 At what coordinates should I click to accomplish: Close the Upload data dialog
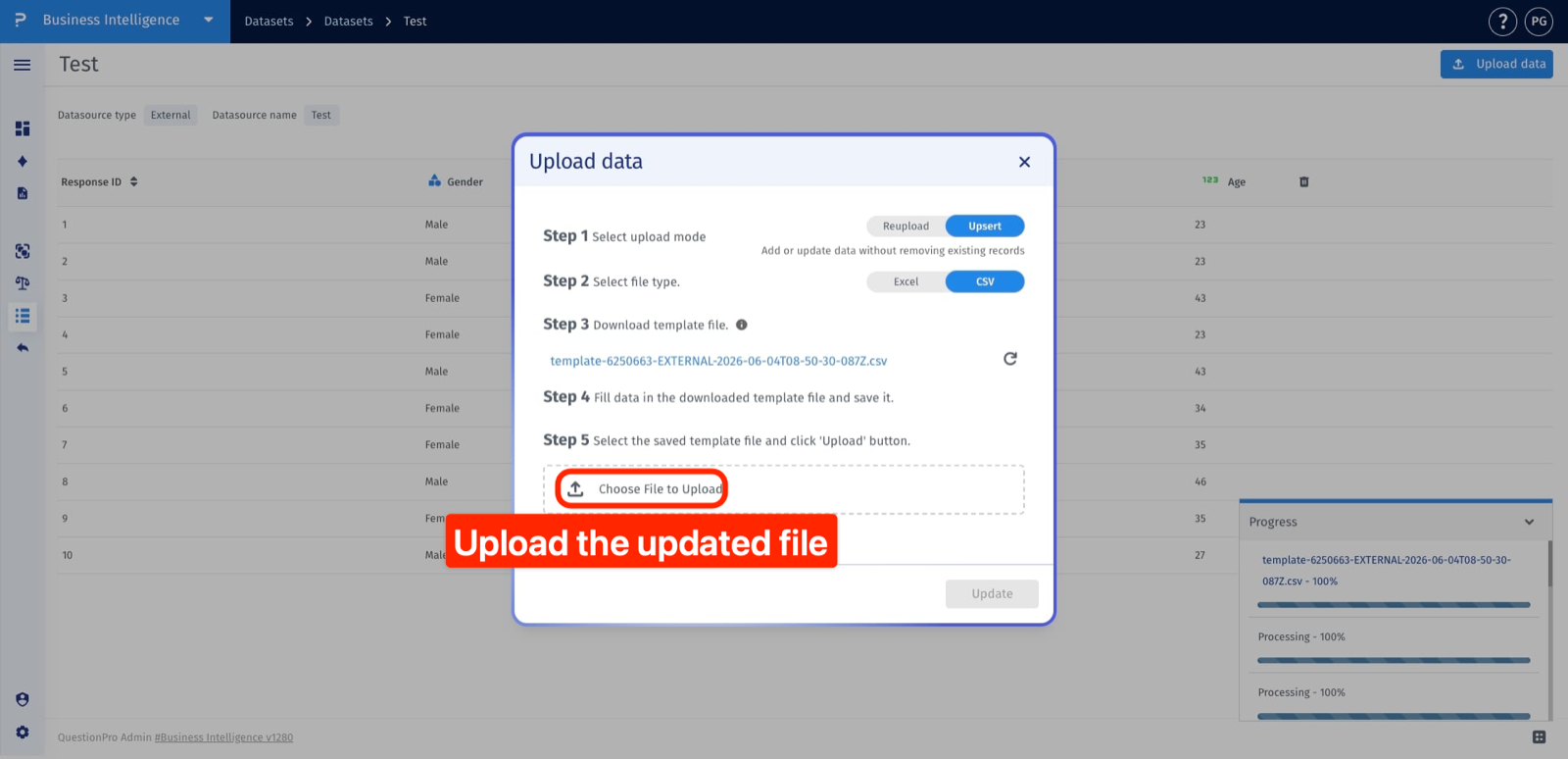[1024, 162]
